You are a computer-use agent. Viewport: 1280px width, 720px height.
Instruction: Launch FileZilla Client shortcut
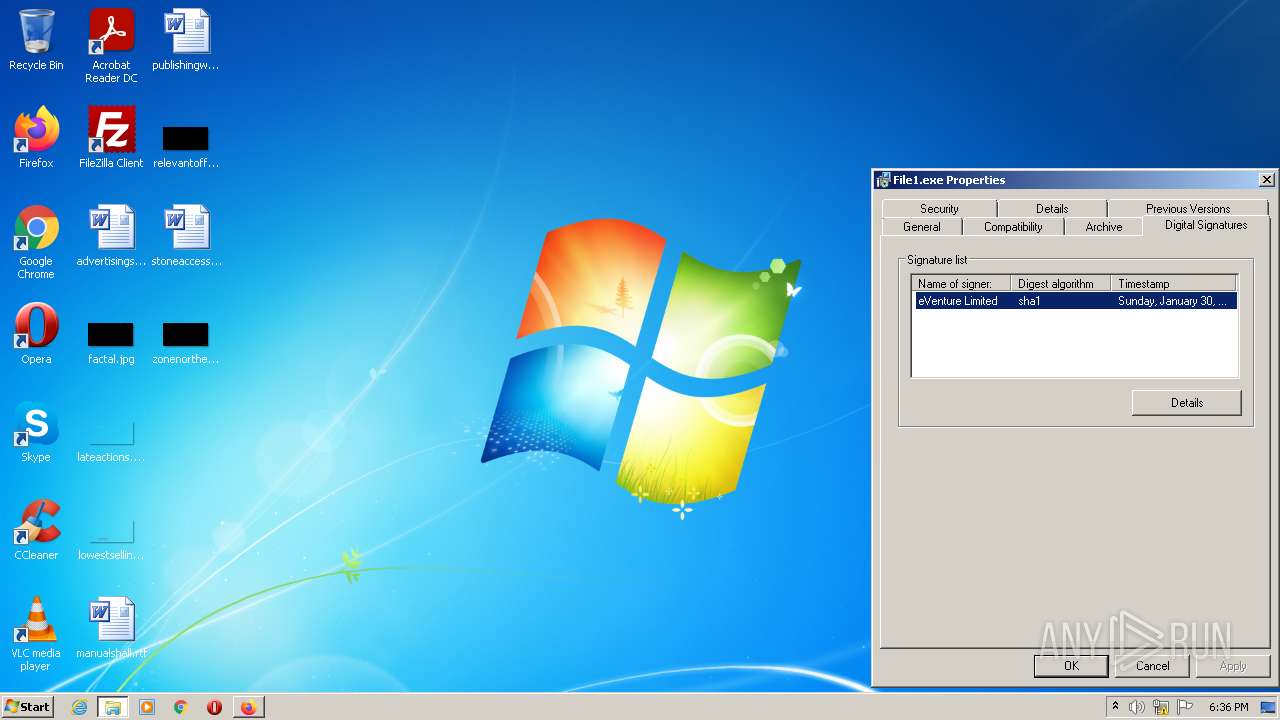coord(111,138)
